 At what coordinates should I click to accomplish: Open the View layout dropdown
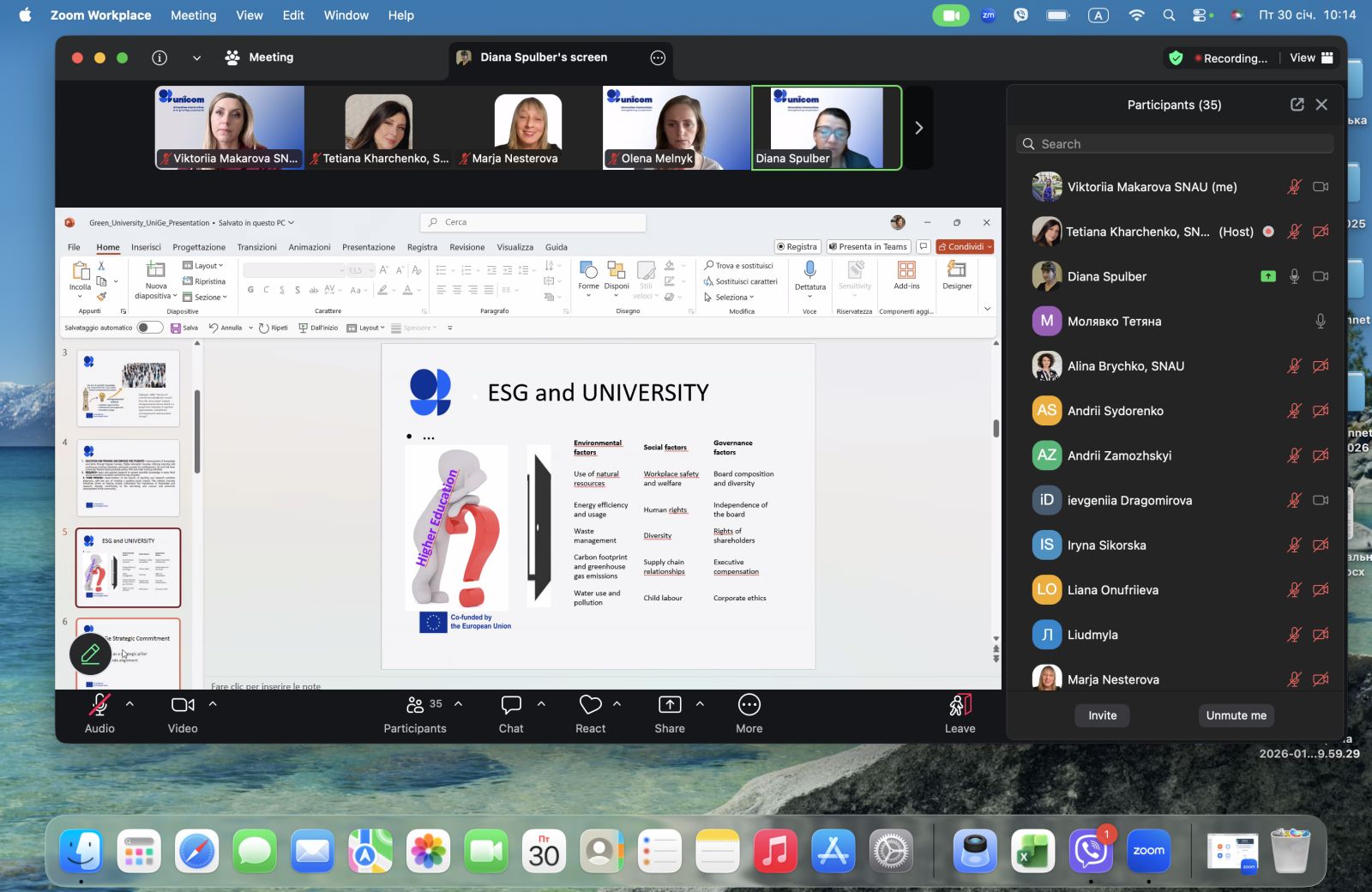[x=1311, y=57]
